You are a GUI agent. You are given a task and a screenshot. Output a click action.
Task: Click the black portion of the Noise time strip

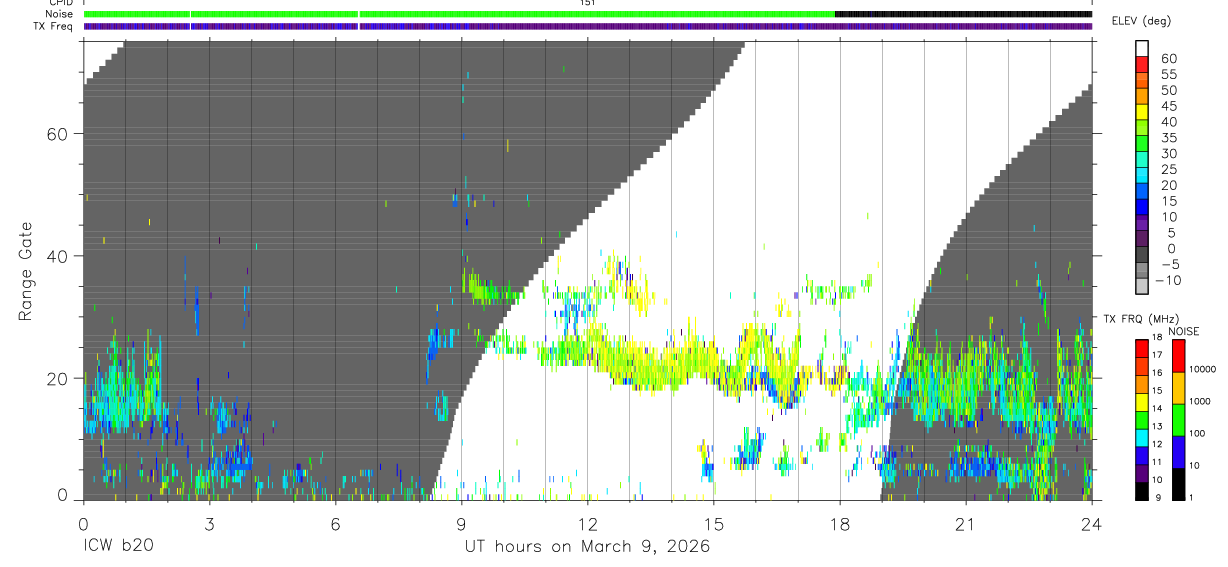(x=964, y=14)
